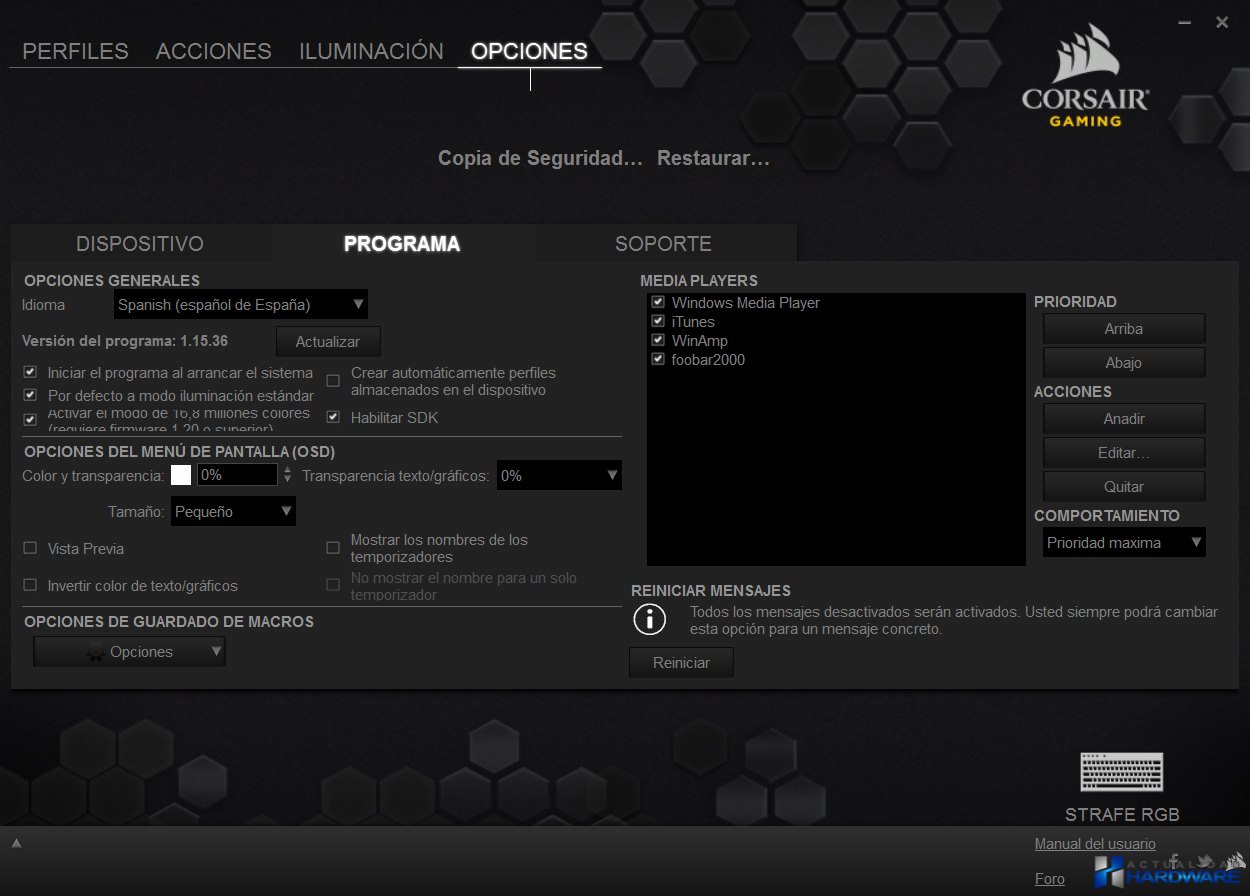Open the DISPOSITIVO sub-tab
The height and width of the screenshot is (896, 1250).
pyautogui.click(x=140, y=244)
